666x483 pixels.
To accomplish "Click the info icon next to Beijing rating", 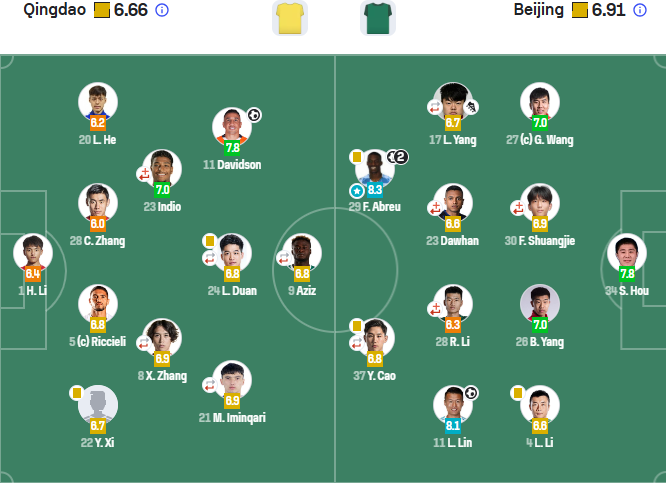I will click(x=640, y=10).
